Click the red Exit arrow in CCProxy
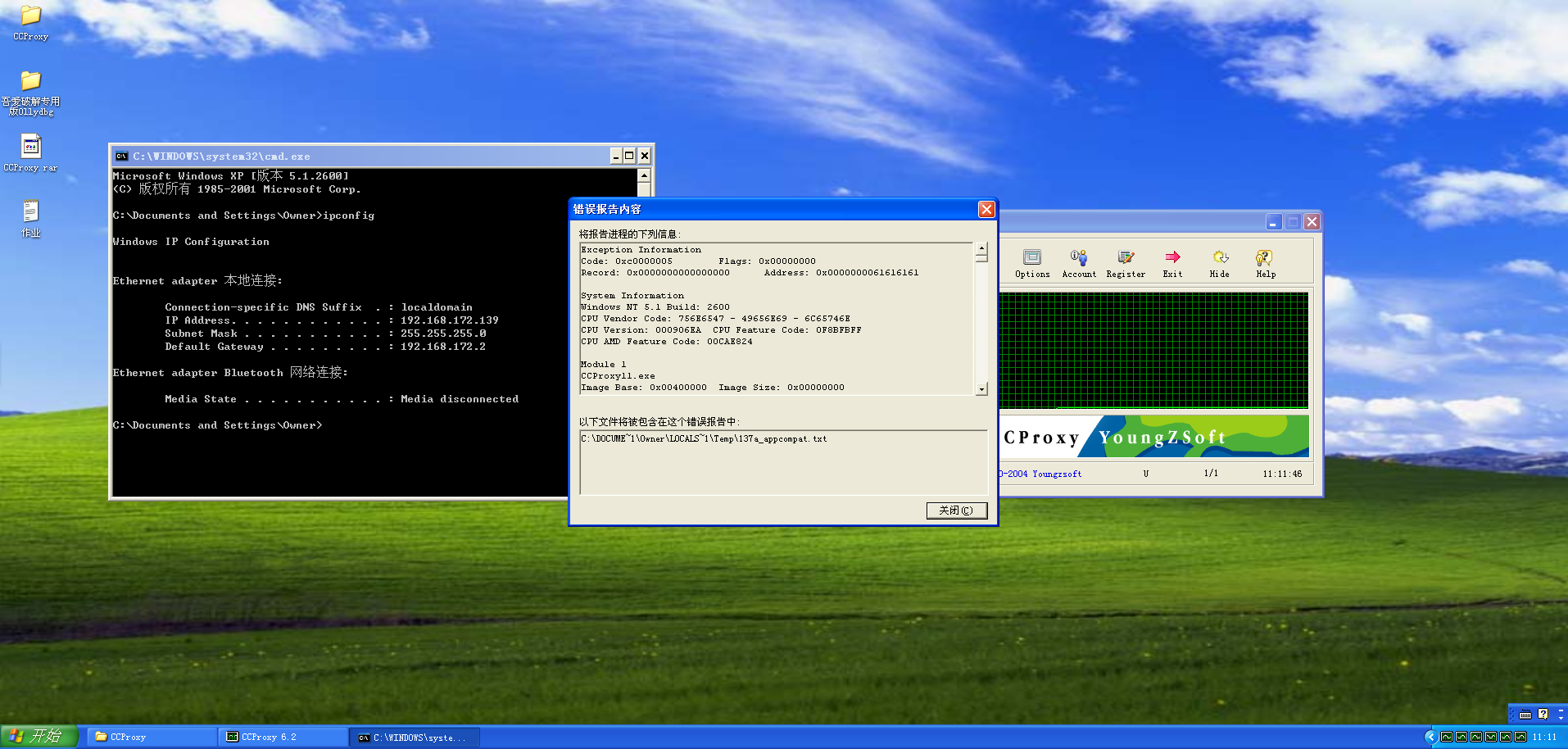Viewport: 1568px width, 749px height. 1172,264
